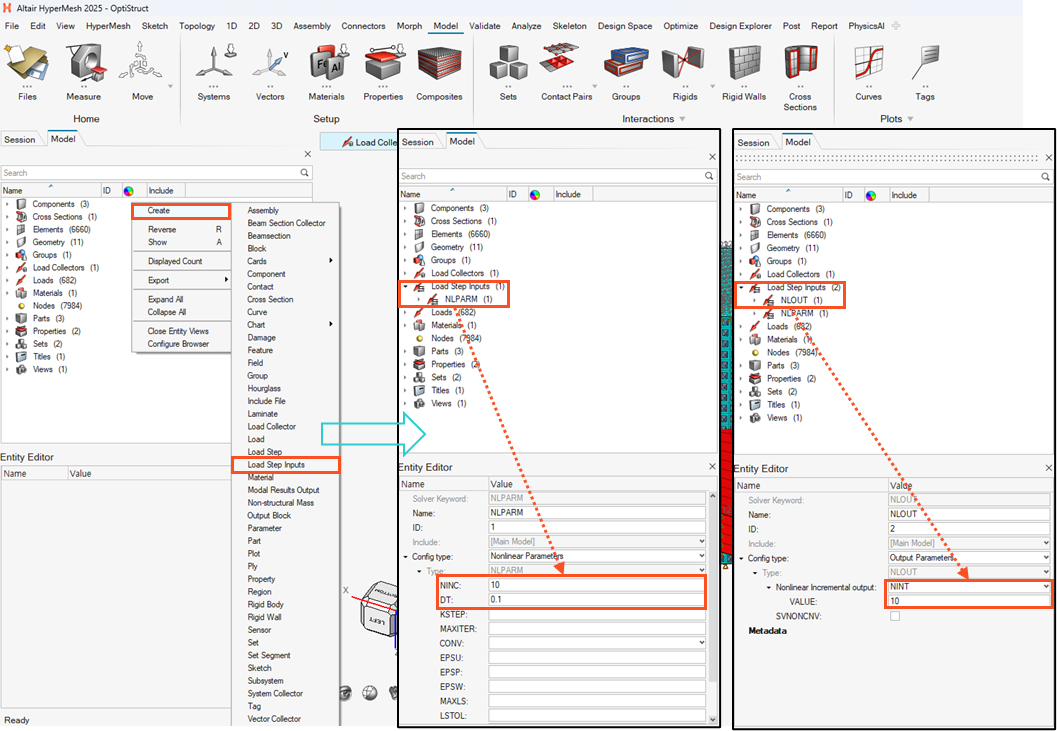Click the NINC value field
The image size is (1057, 731).
coord(597,585)
